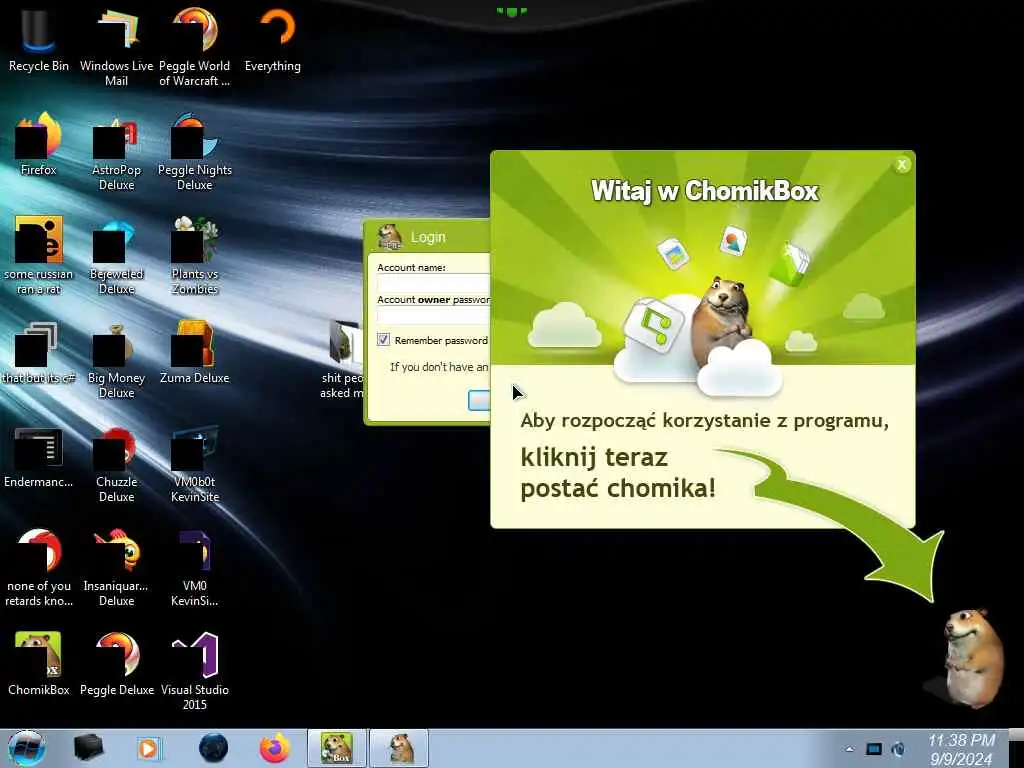This screenshot has height=768, width=1024.
Task: Click the partially visible Login dialog button
Action: point(479,400)
